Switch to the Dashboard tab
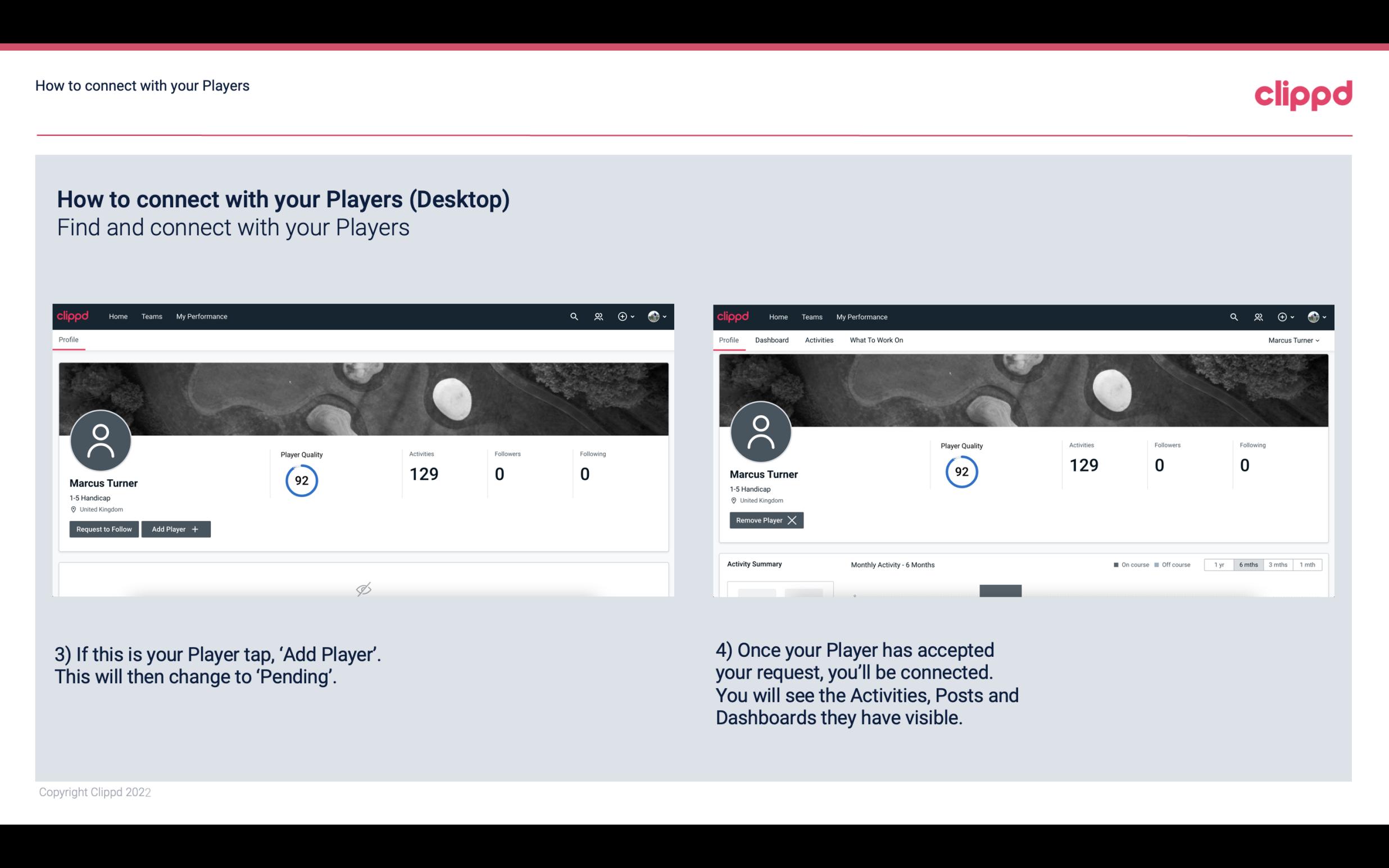This screenshot has height=868, width=1389. point(773,340)
